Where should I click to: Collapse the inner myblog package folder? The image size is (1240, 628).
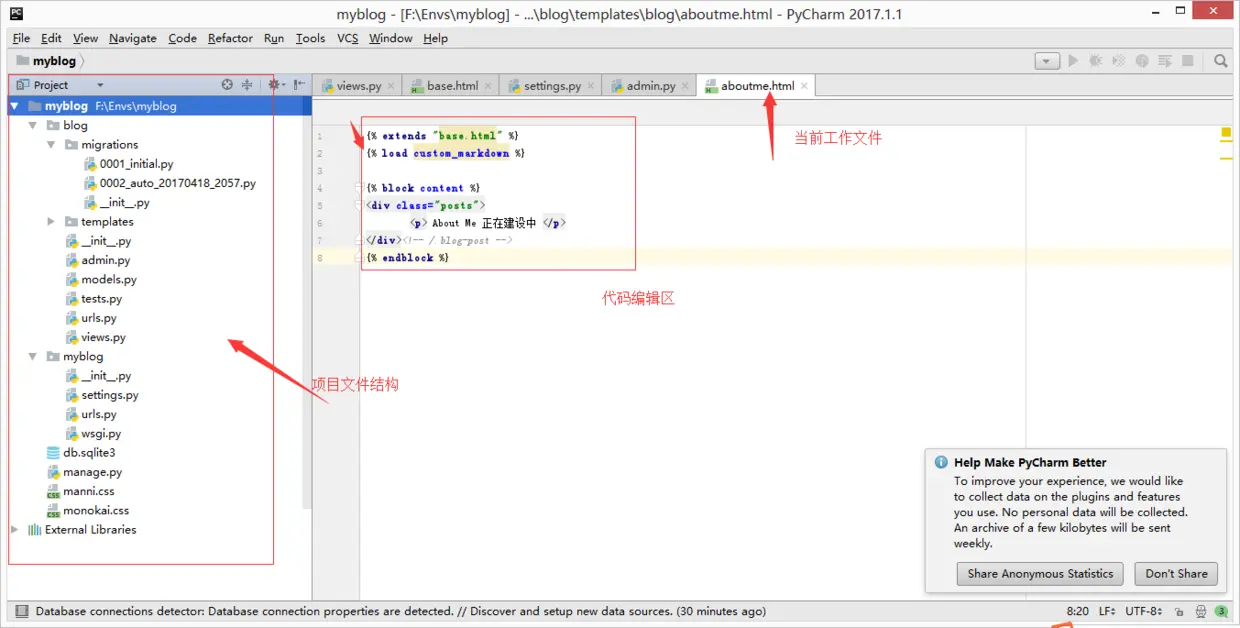[x=33, y=357]
